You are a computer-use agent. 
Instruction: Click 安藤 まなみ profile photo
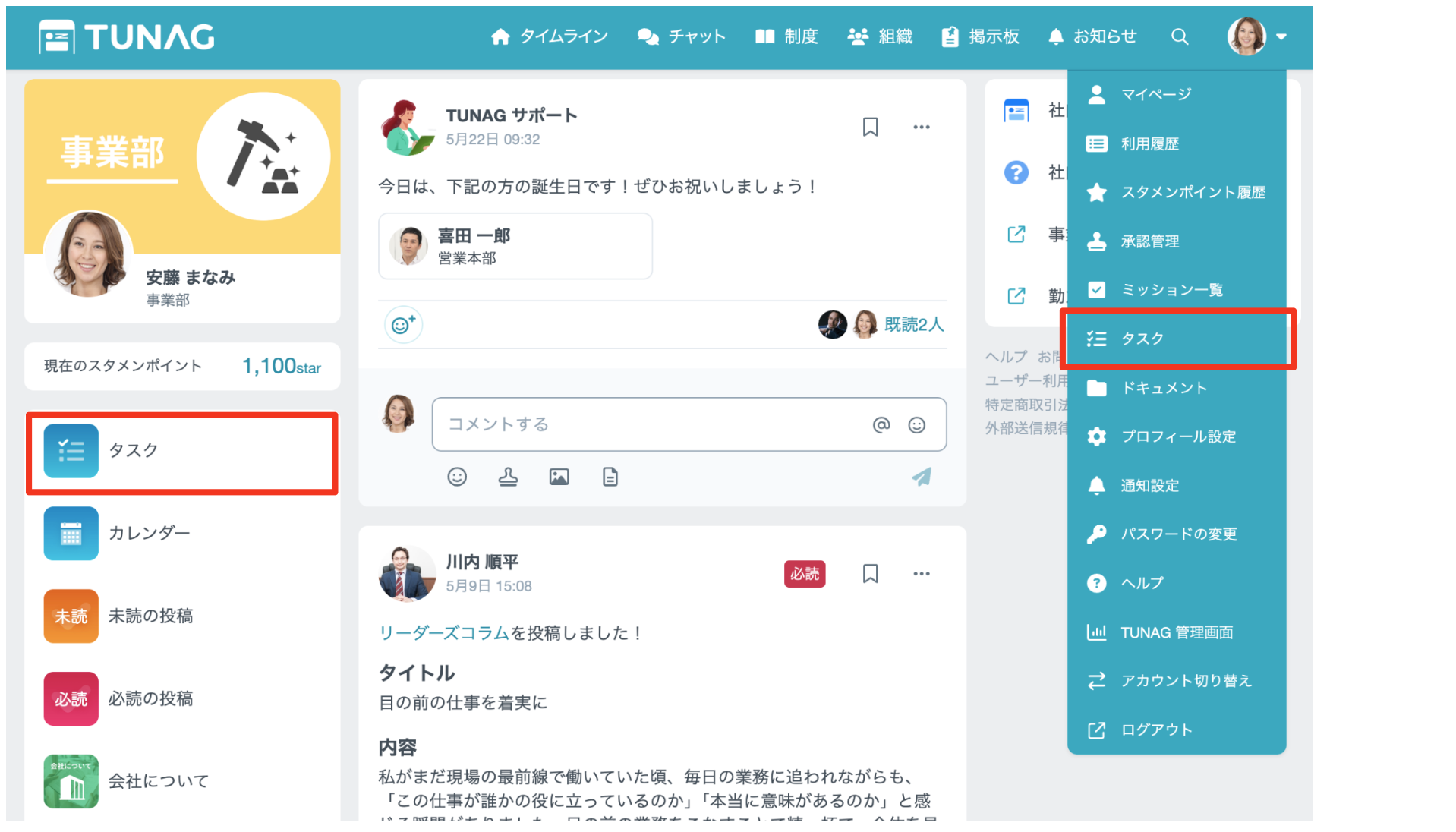coord(88,254)
